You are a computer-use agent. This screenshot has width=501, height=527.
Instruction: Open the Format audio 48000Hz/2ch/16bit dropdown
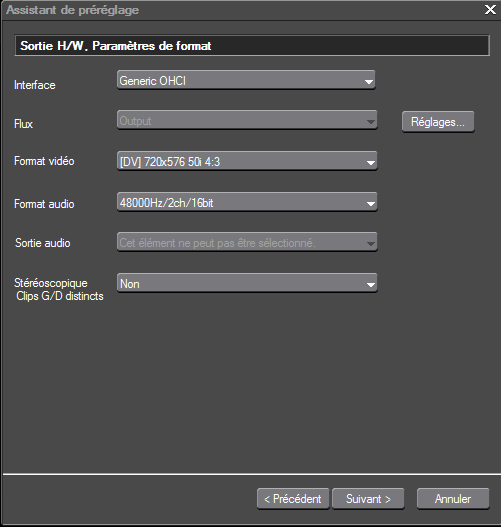(247, 202)
